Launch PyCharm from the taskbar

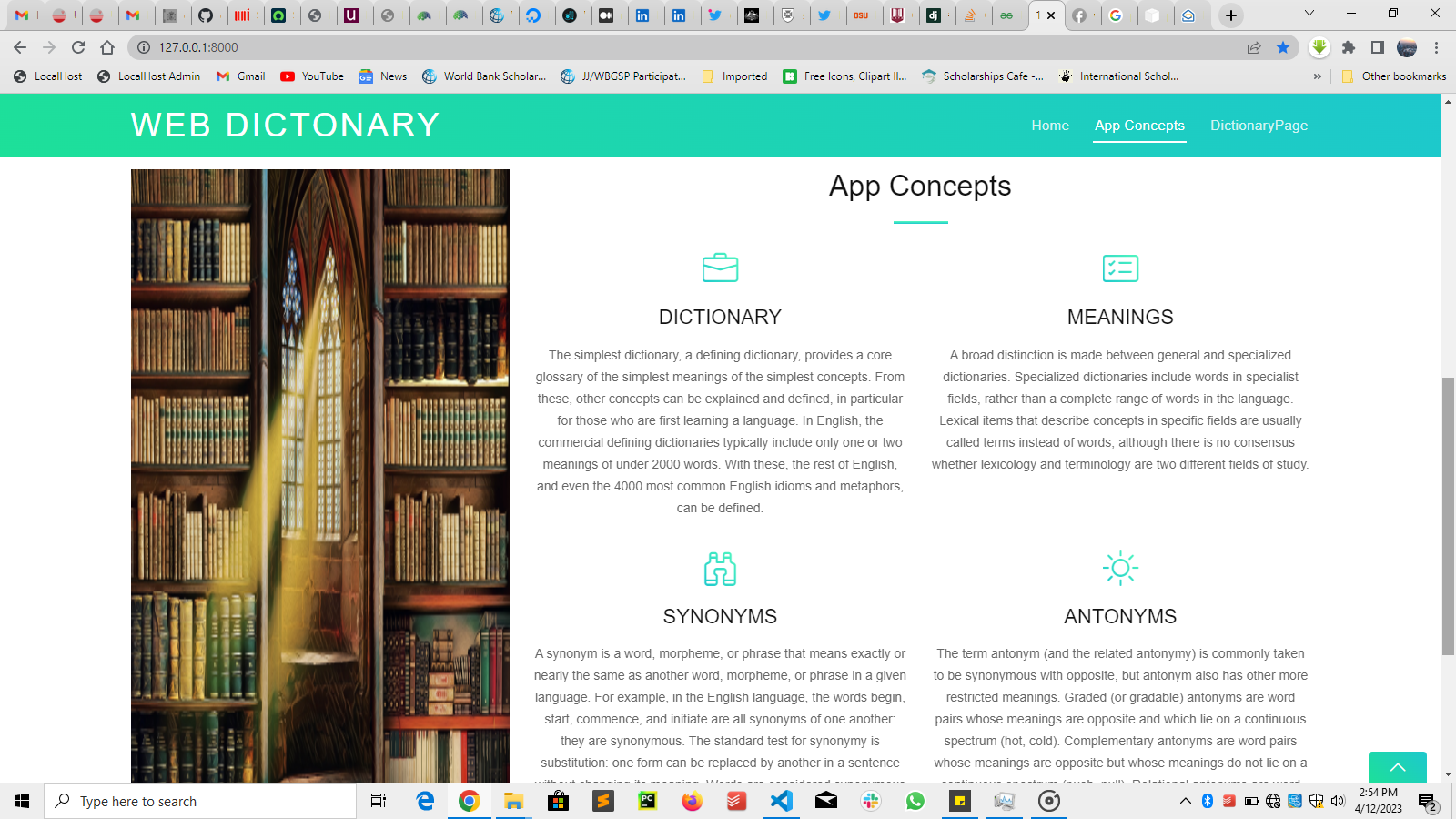point(647,801)
